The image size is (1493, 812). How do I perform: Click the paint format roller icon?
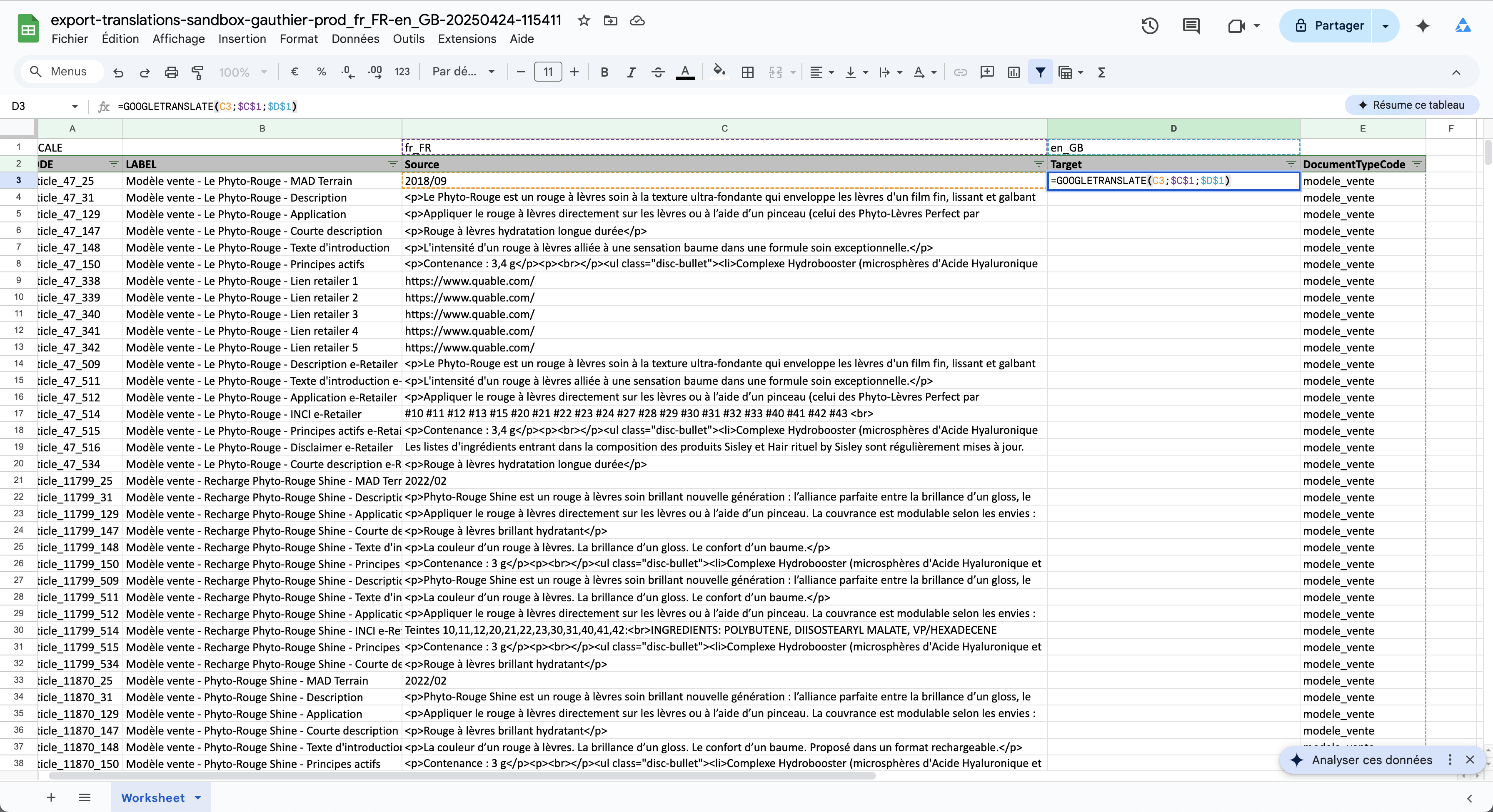coord(197,72)
